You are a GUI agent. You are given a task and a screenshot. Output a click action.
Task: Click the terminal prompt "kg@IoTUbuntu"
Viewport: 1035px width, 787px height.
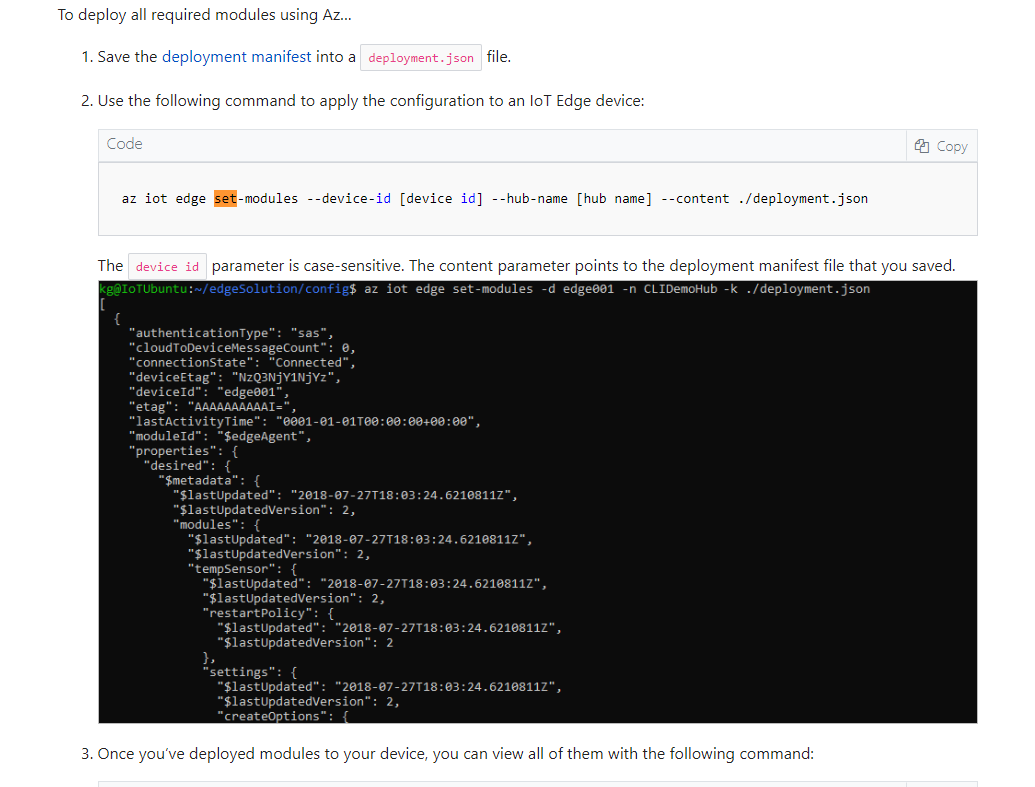[143, 289]
